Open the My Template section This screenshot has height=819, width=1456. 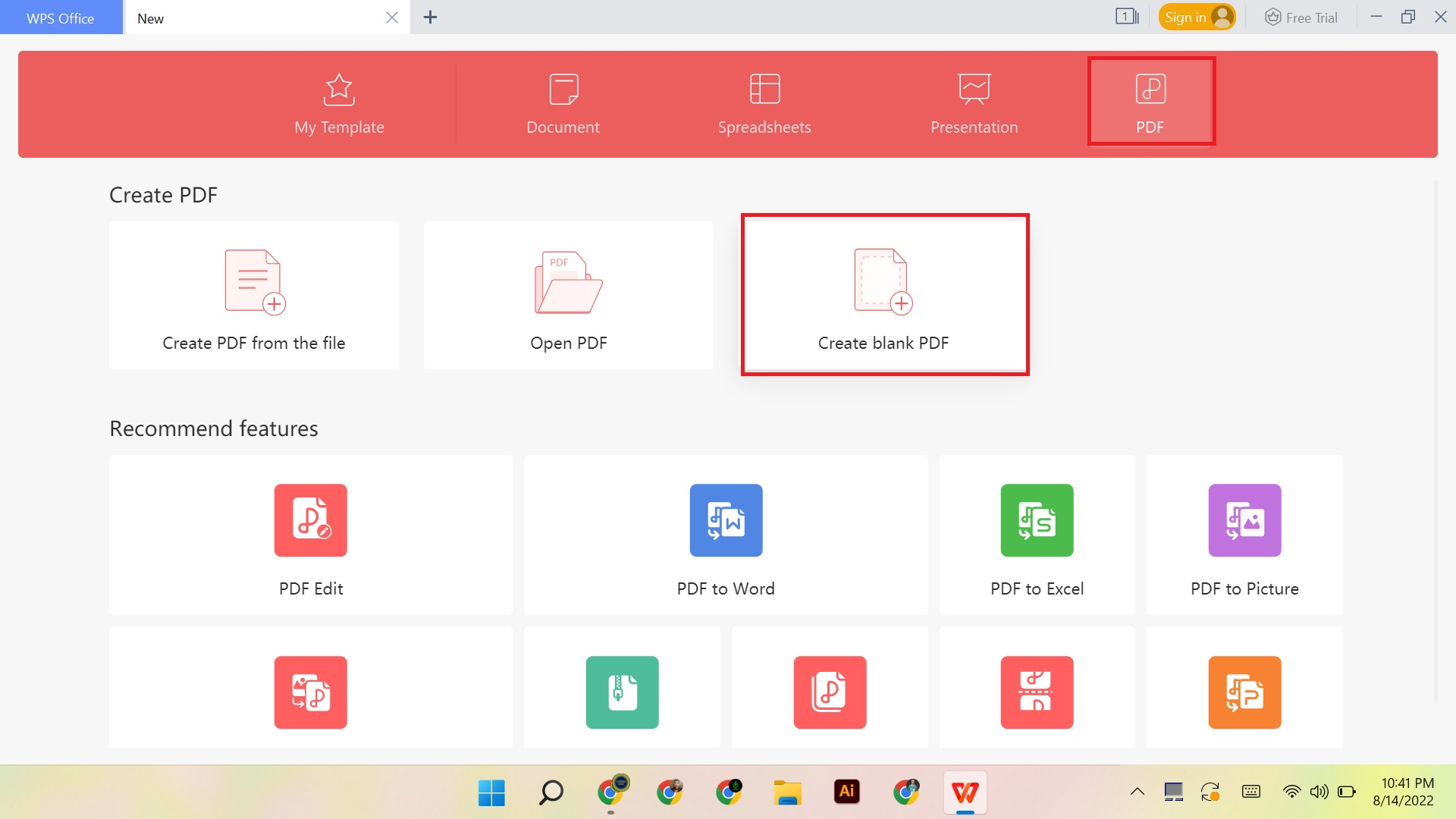click(x=339, y=104)
